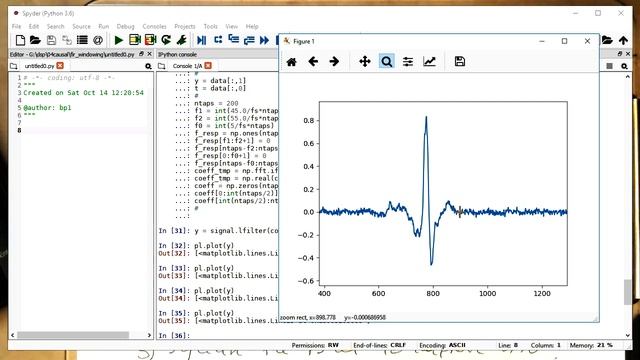
Task: Maximize the Figure 1 window
Action: tap(564, 41)
